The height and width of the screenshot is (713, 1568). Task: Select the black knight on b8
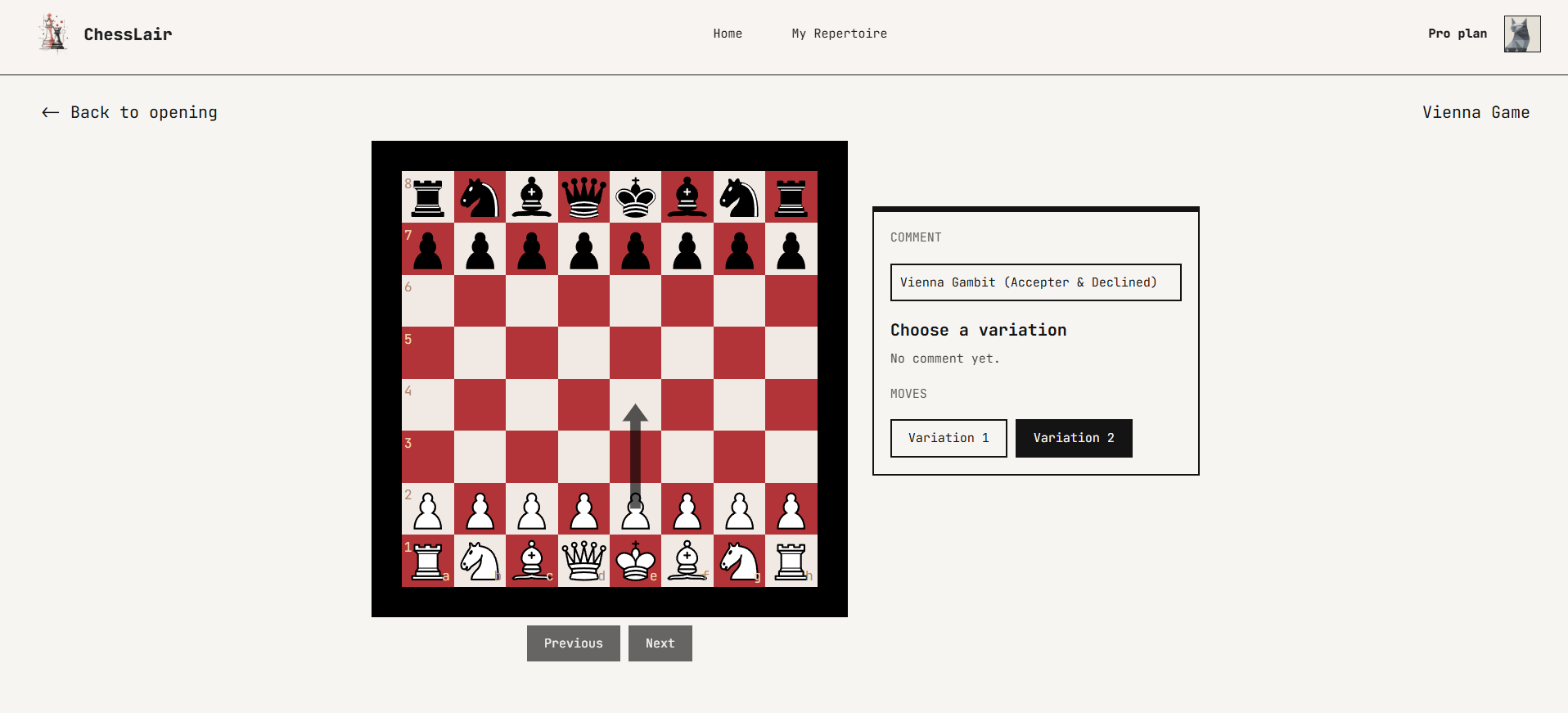pos(480,197)
